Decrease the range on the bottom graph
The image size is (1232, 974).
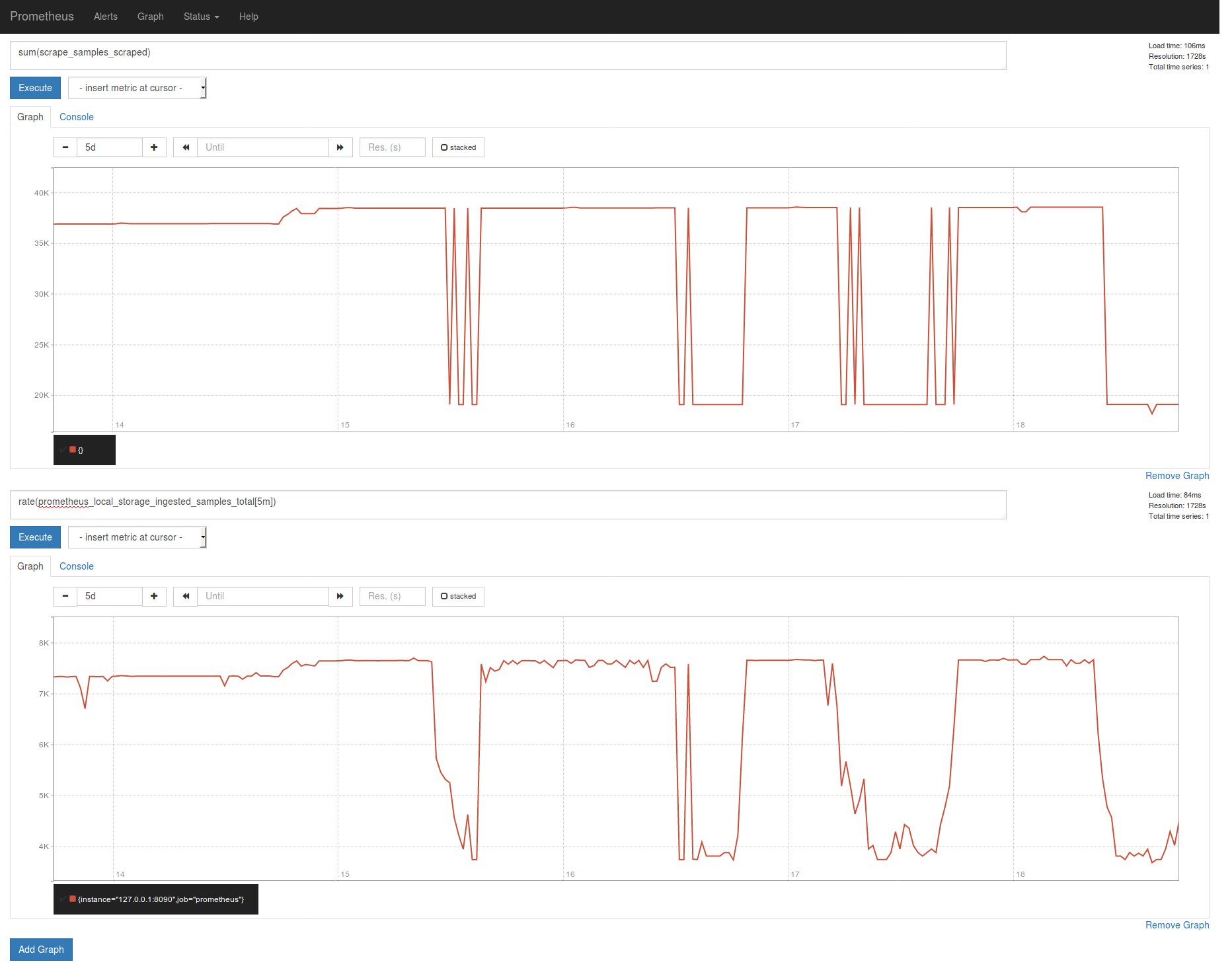(65, 596)
